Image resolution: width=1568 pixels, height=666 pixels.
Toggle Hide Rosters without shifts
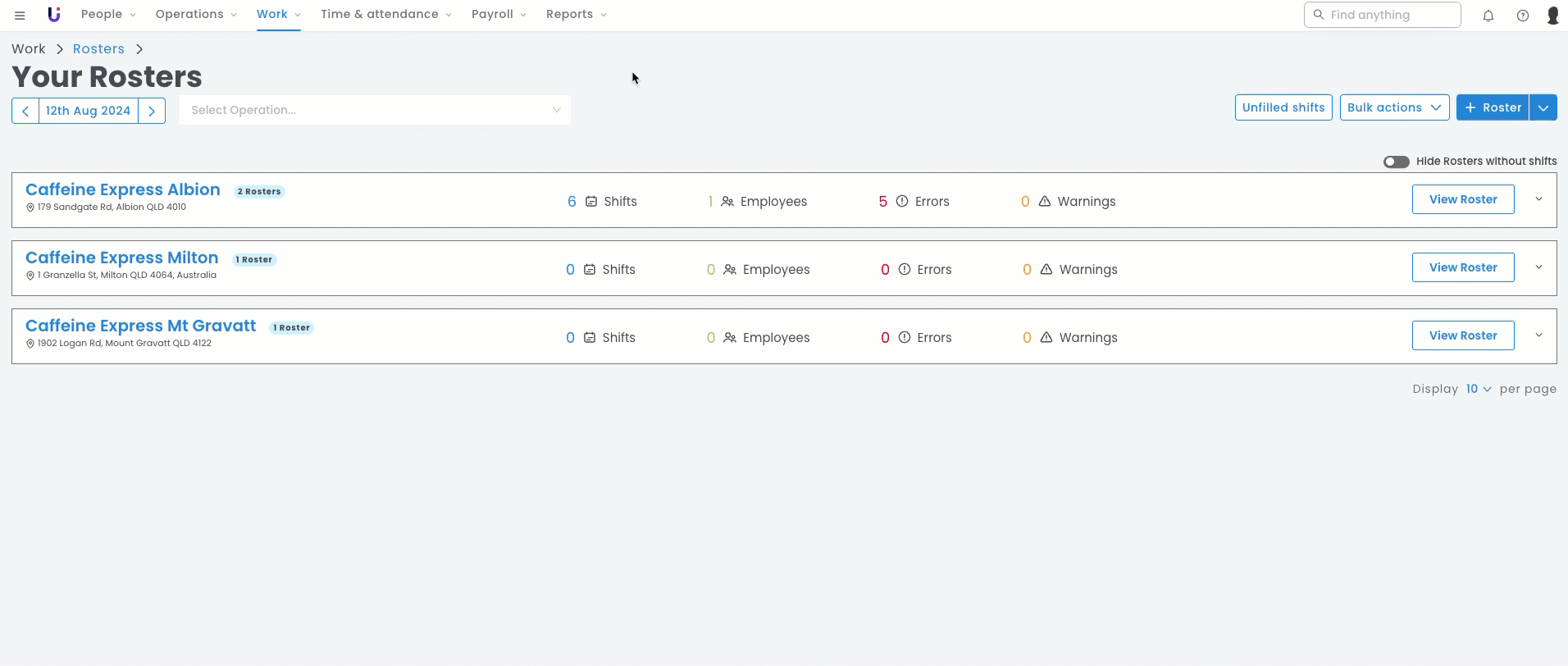click(1396, 162)
